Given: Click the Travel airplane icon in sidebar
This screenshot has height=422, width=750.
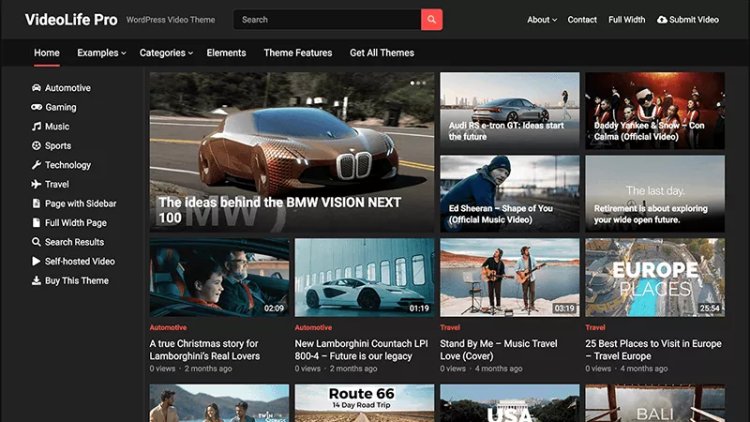Looking at the screenshot, I should pyautogui.click(x=36, y=184).
